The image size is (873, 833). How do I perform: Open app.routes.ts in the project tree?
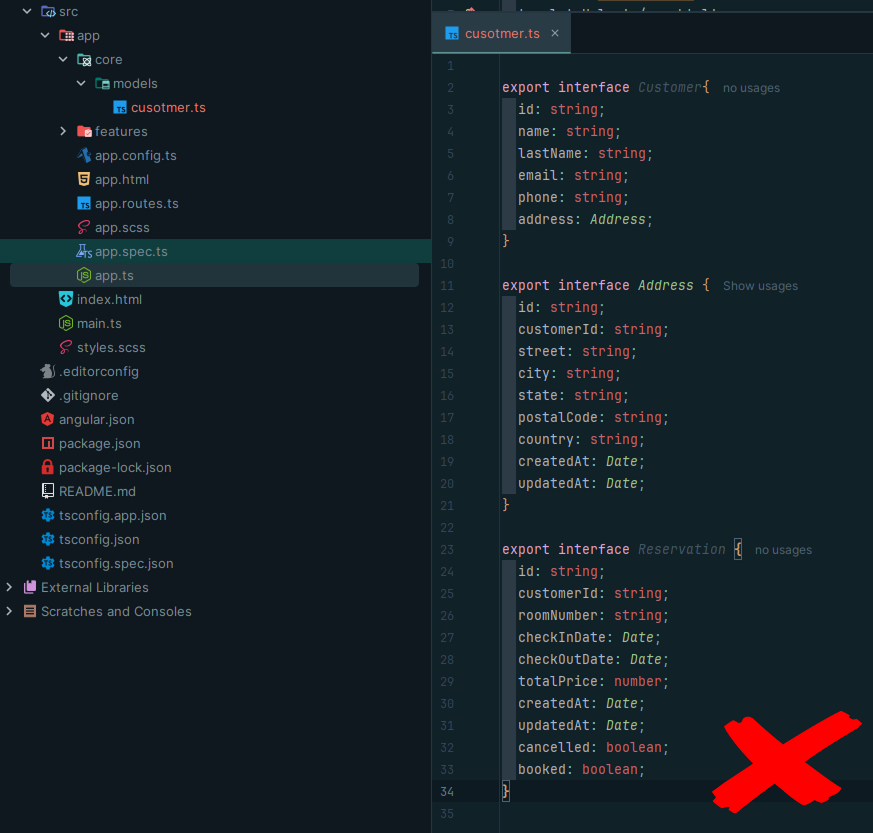[136, 203]
